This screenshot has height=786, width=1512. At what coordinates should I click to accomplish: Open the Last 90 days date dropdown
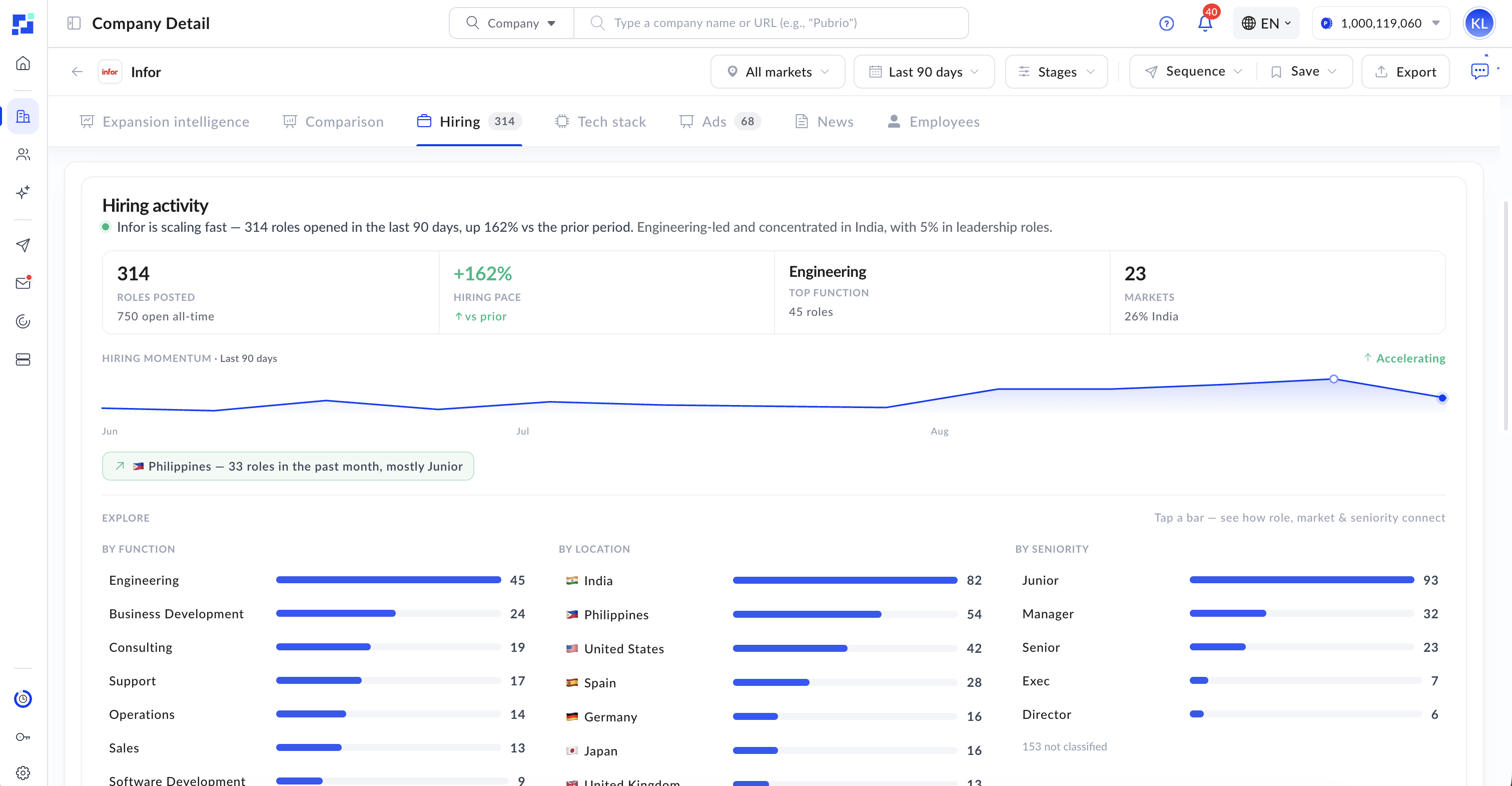pos(924,72)
